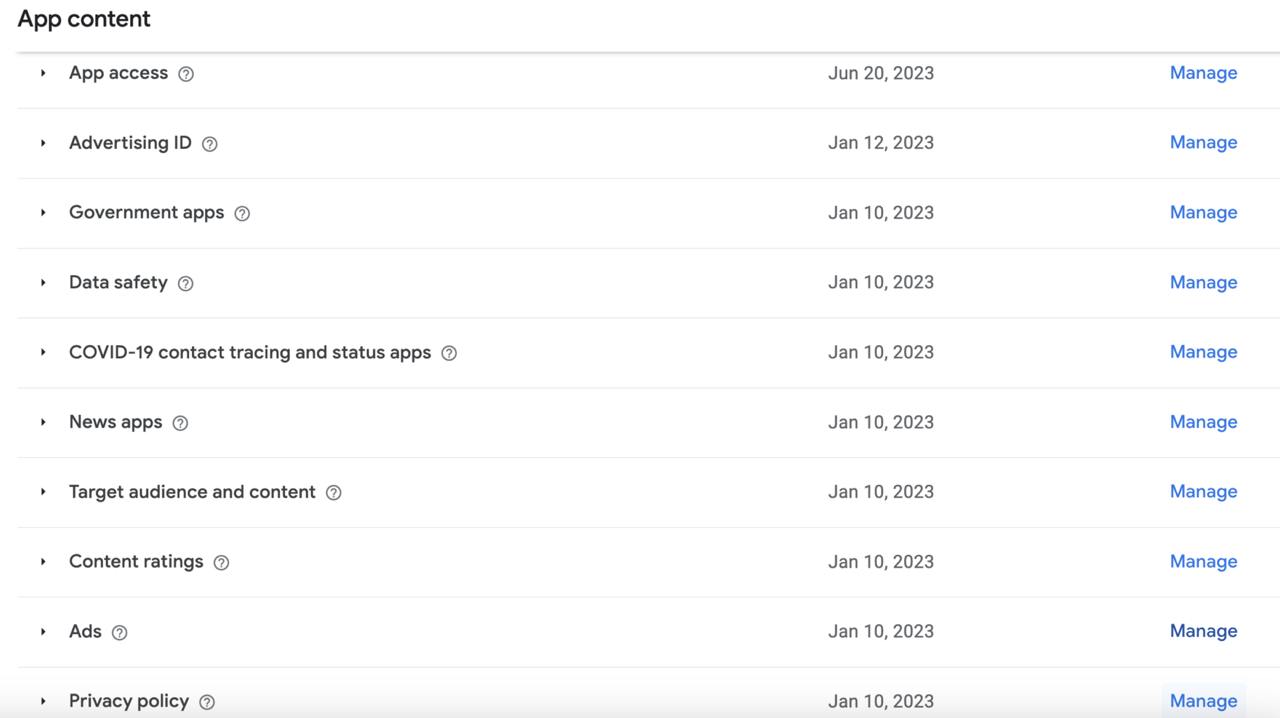Image resolution: width=1280 pixels, height=718 pixels.
Task: Show help for Data safety
Action: pos(185,283)
